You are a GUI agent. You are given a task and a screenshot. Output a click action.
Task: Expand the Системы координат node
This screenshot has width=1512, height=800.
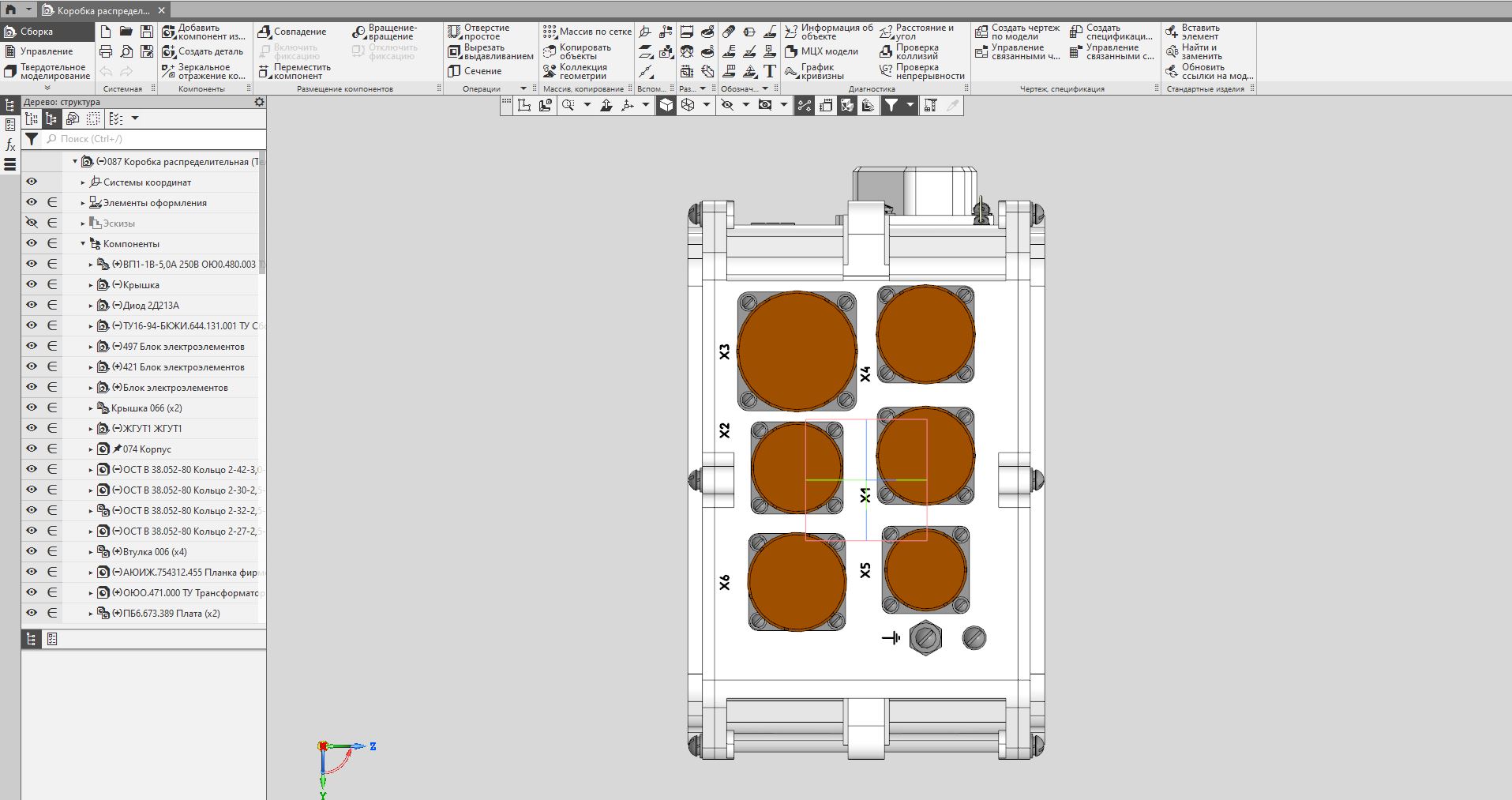coord(83,182)
